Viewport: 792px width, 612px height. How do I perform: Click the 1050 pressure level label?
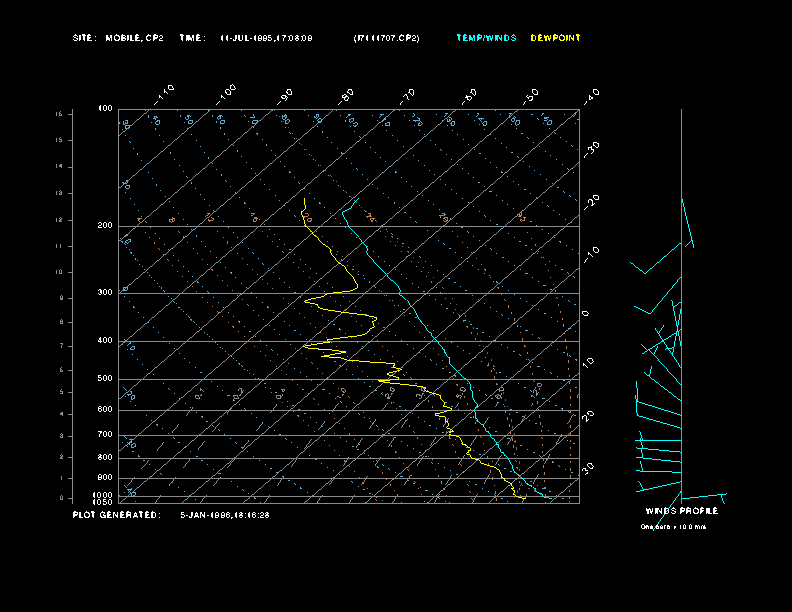(x=103, y=502)
